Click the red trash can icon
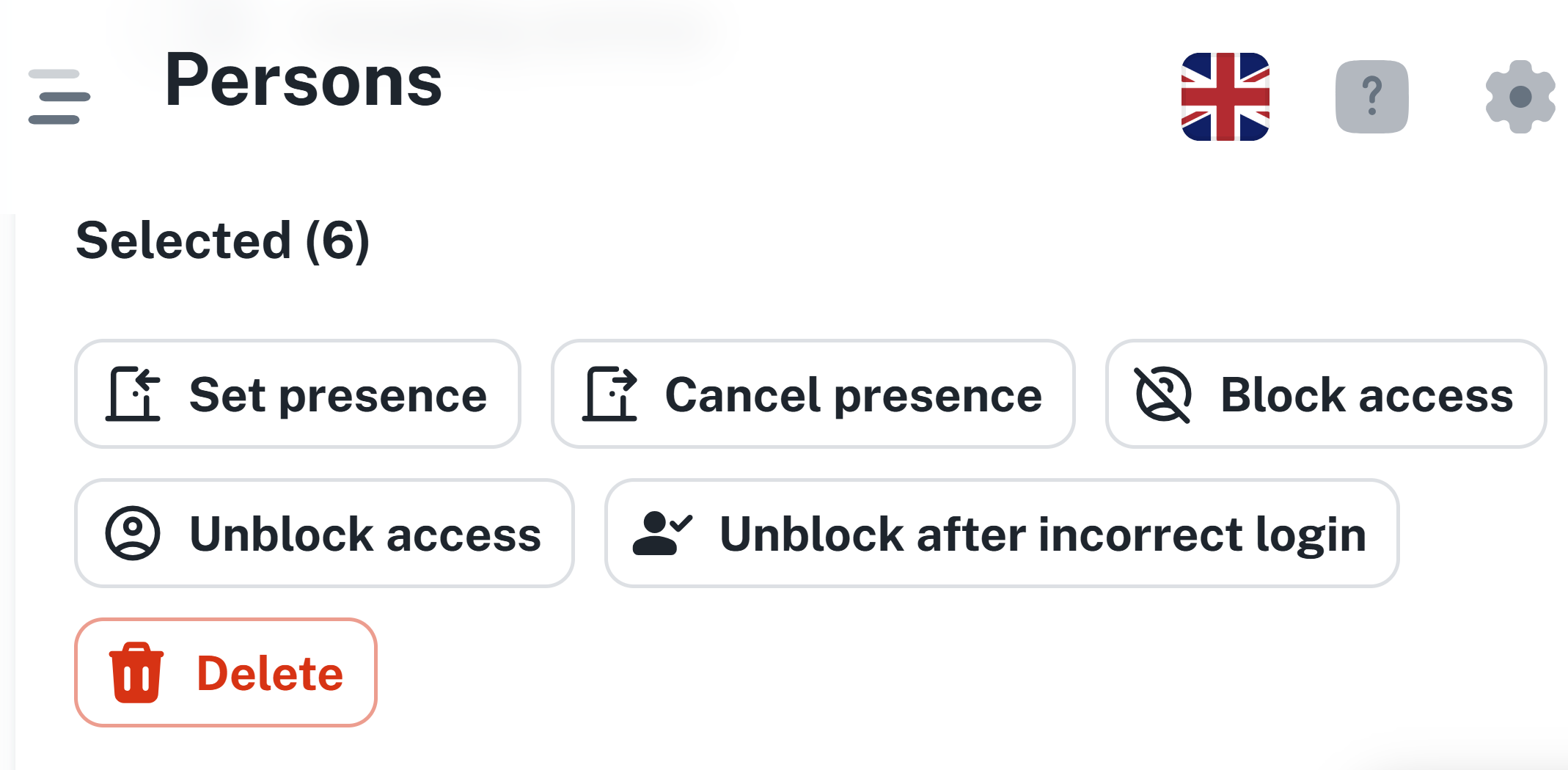1568x770 pixels. [x=136, y=672]
